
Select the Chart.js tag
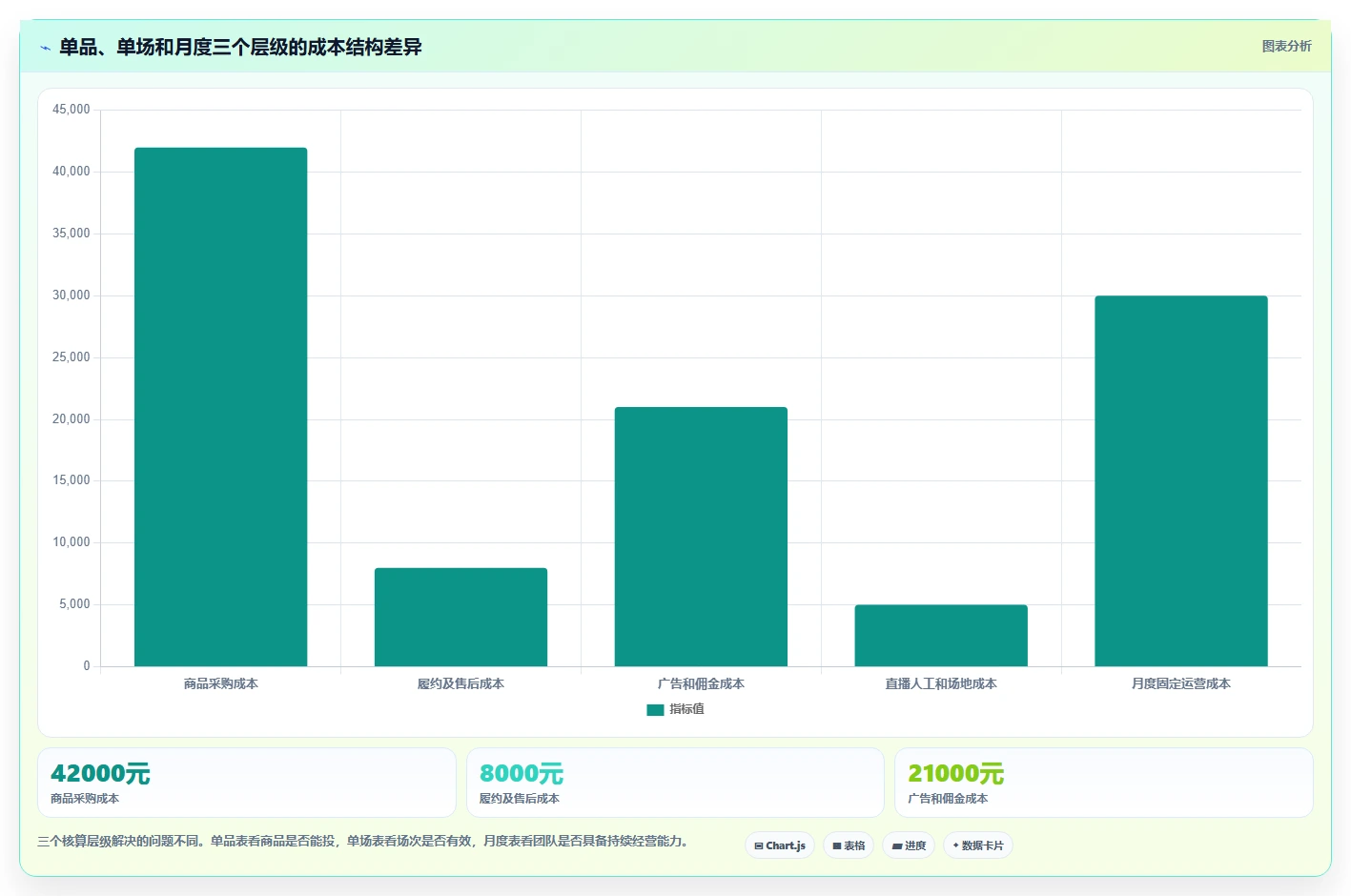point(780,845)
